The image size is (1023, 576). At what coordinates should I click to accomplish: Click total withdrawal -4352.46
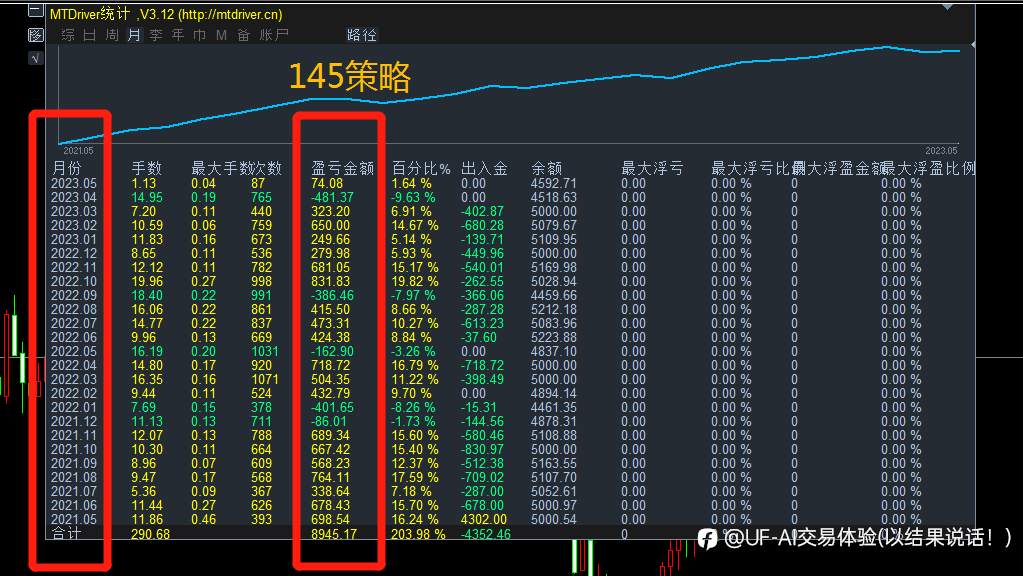click(x=485, y=534)
